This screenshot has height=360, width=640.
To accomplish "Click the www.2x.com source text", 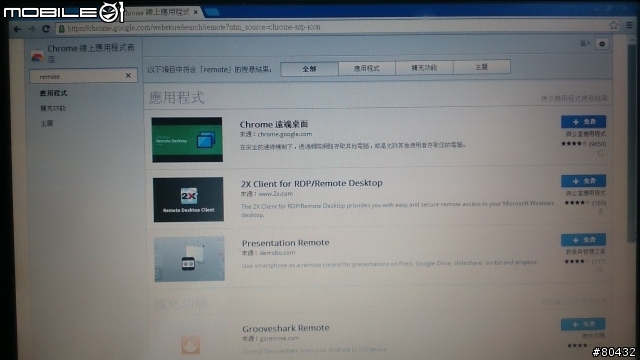I will pyautogui.click(x=276, y=193).
